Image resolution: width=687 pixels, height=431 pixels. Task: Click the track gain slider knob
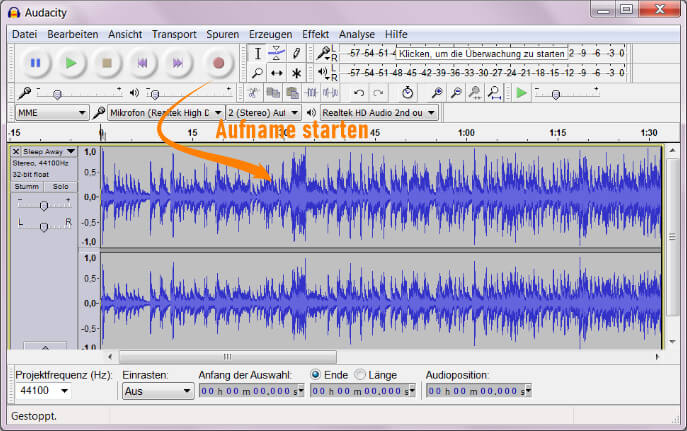(x=43, y=205)
